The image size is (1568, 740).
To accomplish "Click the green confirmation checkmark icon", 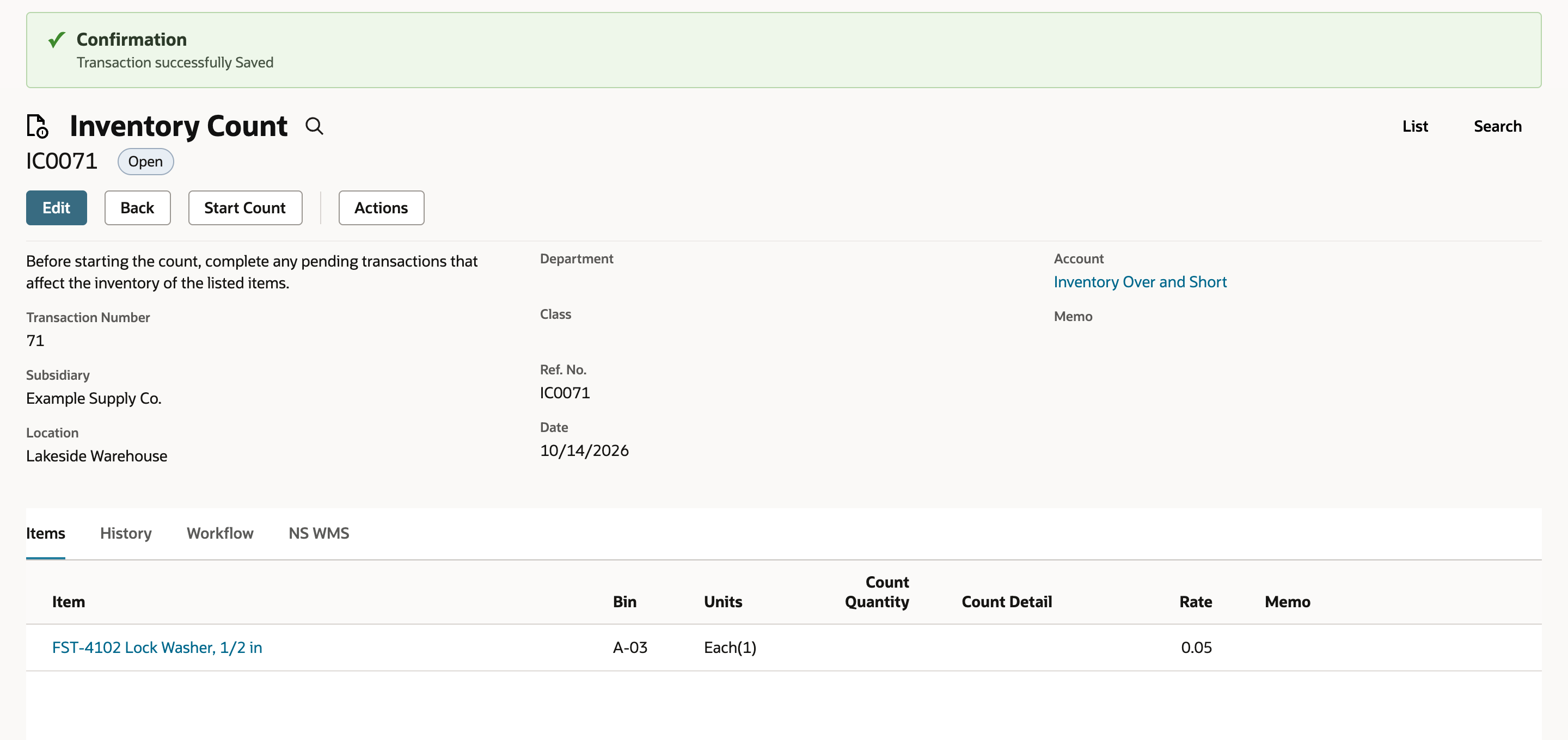I will (57, 40).
